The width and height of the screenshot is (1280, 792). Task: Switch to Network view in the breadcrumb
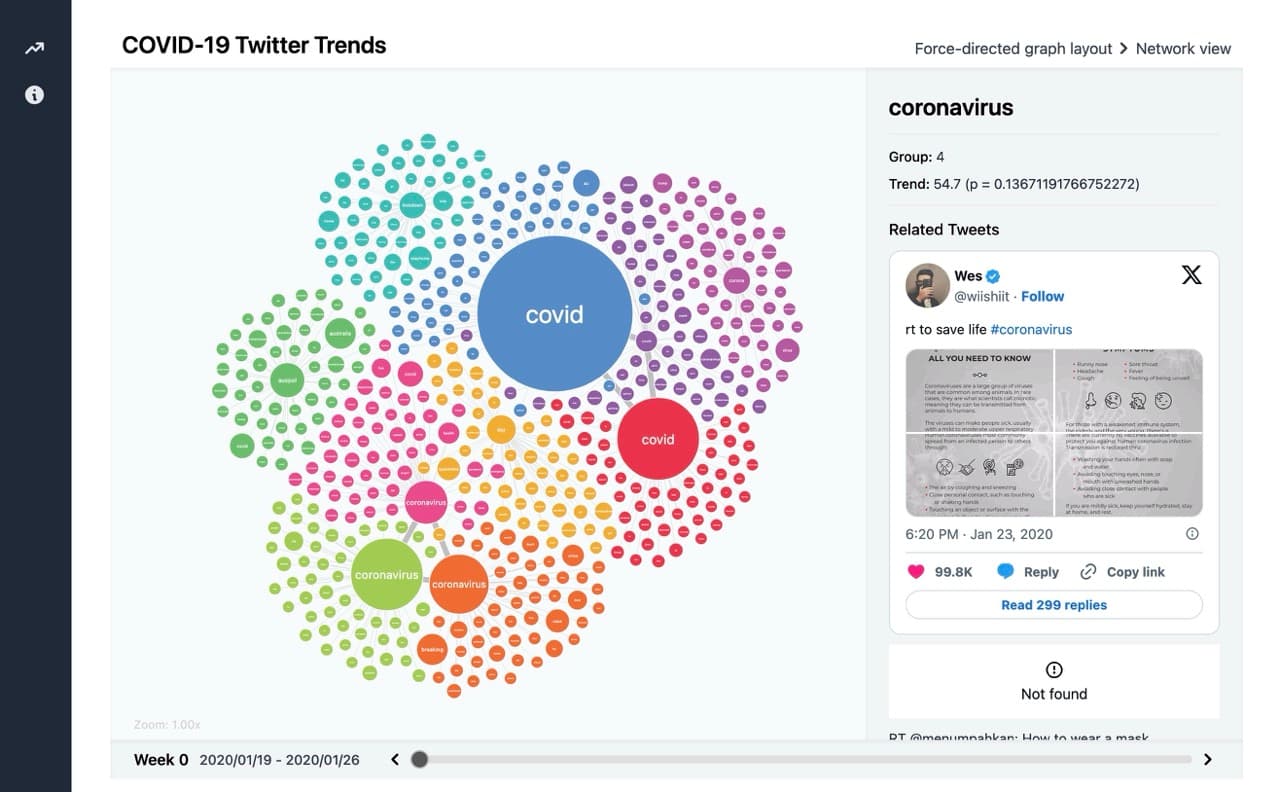tap(1183, 48)
